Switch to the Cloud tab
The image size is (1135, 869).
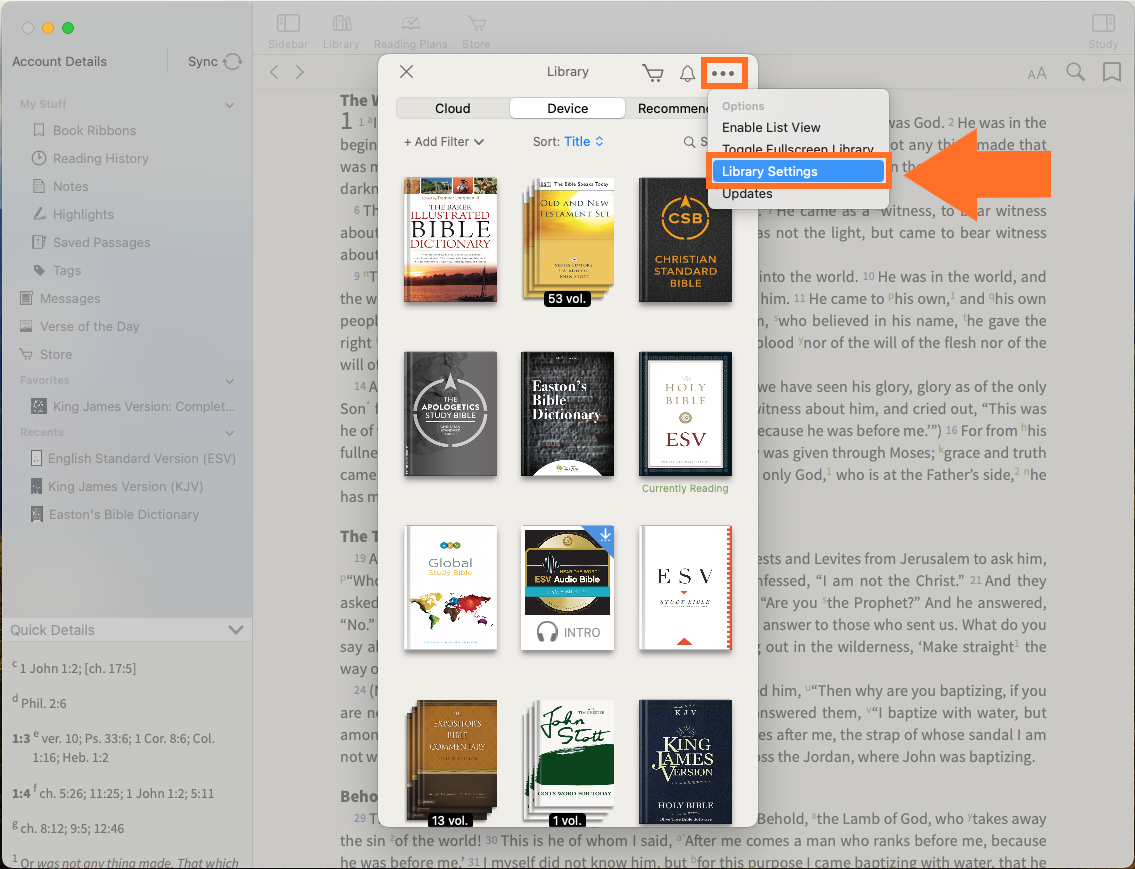pyautogui.click(x=452, y=109)
